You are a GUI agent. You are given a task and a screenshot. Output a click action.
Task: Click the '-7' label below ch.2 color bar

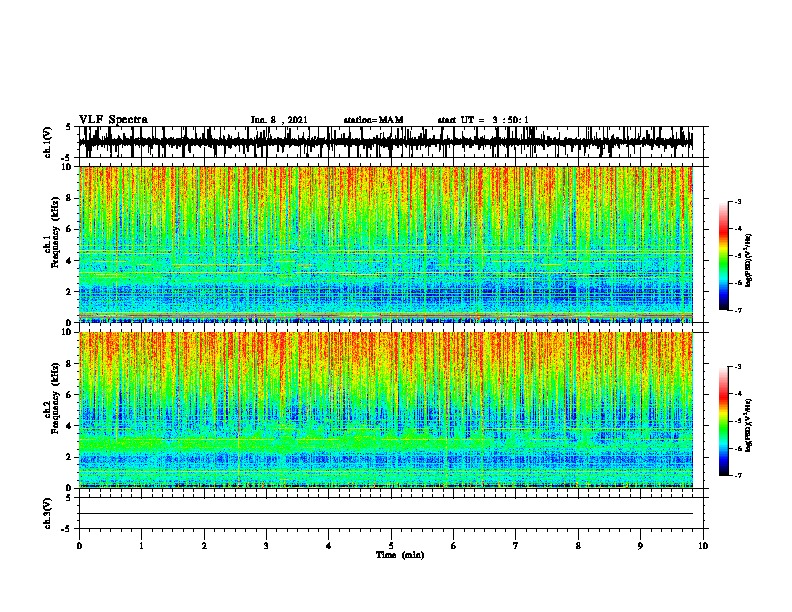pos(737,476)
